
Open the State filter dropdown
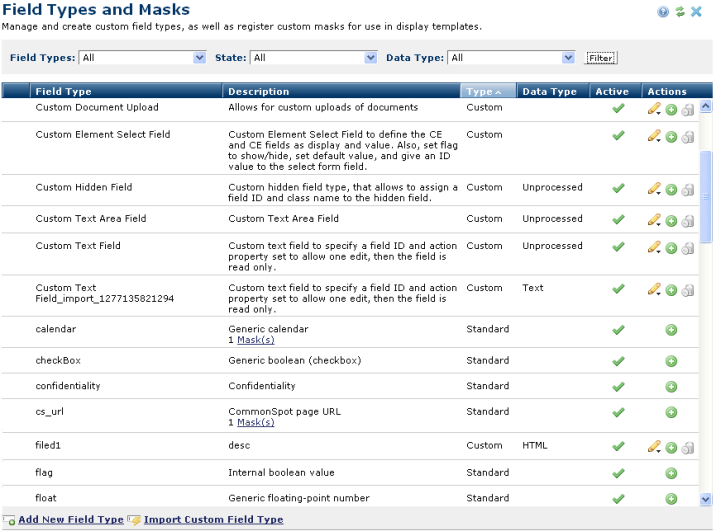tap(313, 58)
